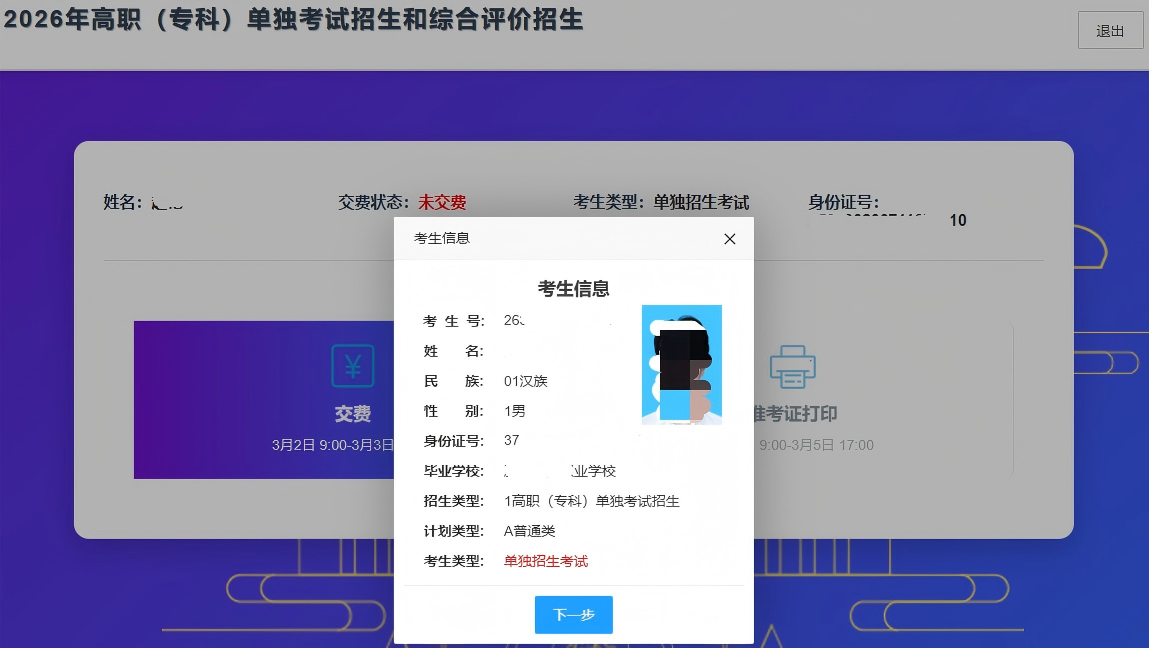
Task: Click the A普通类 plan type value
Action: (x=529, y=531)
